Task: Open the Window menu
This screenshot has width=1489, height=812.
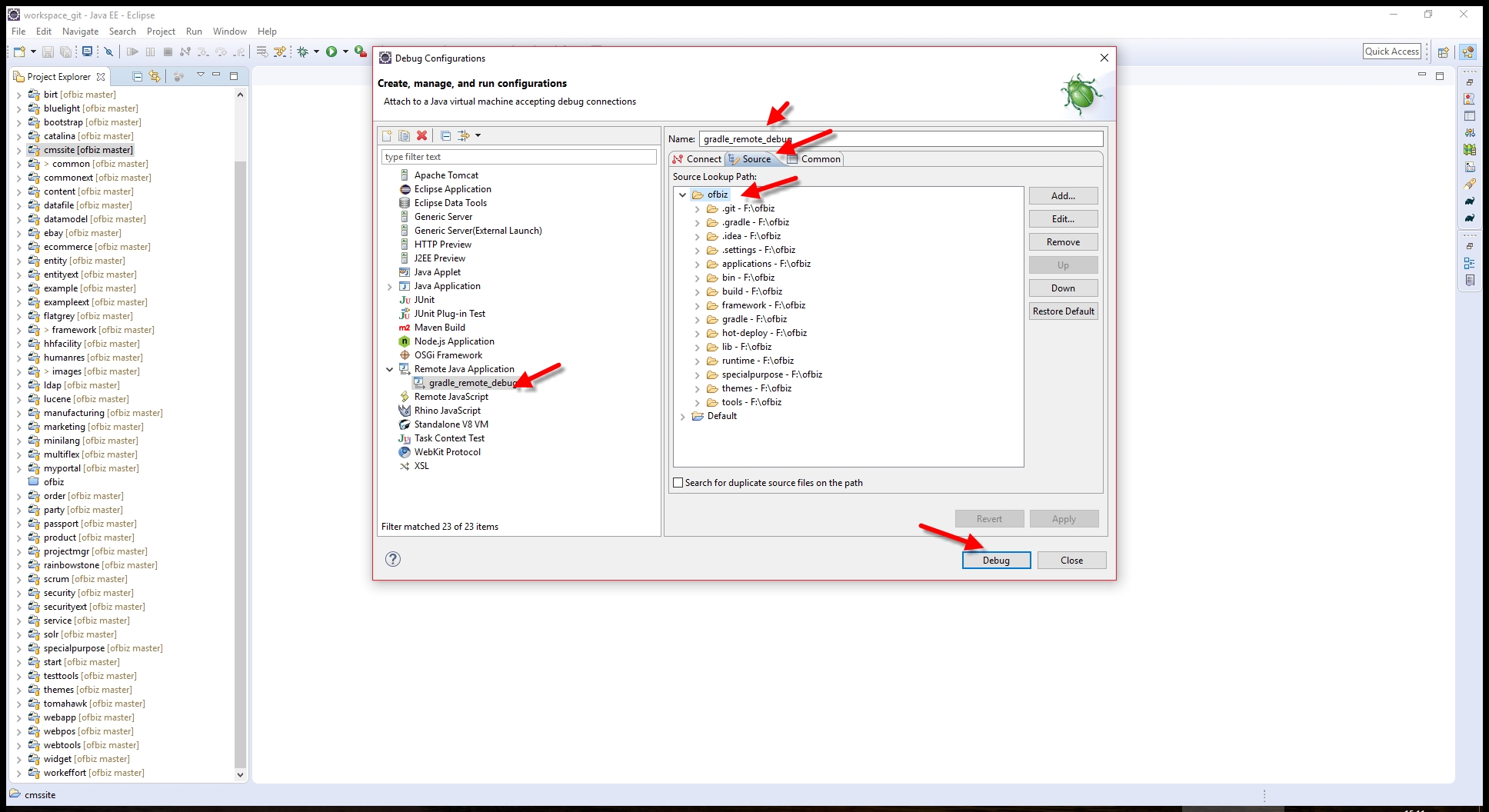Action: click(x=230, y=32)
